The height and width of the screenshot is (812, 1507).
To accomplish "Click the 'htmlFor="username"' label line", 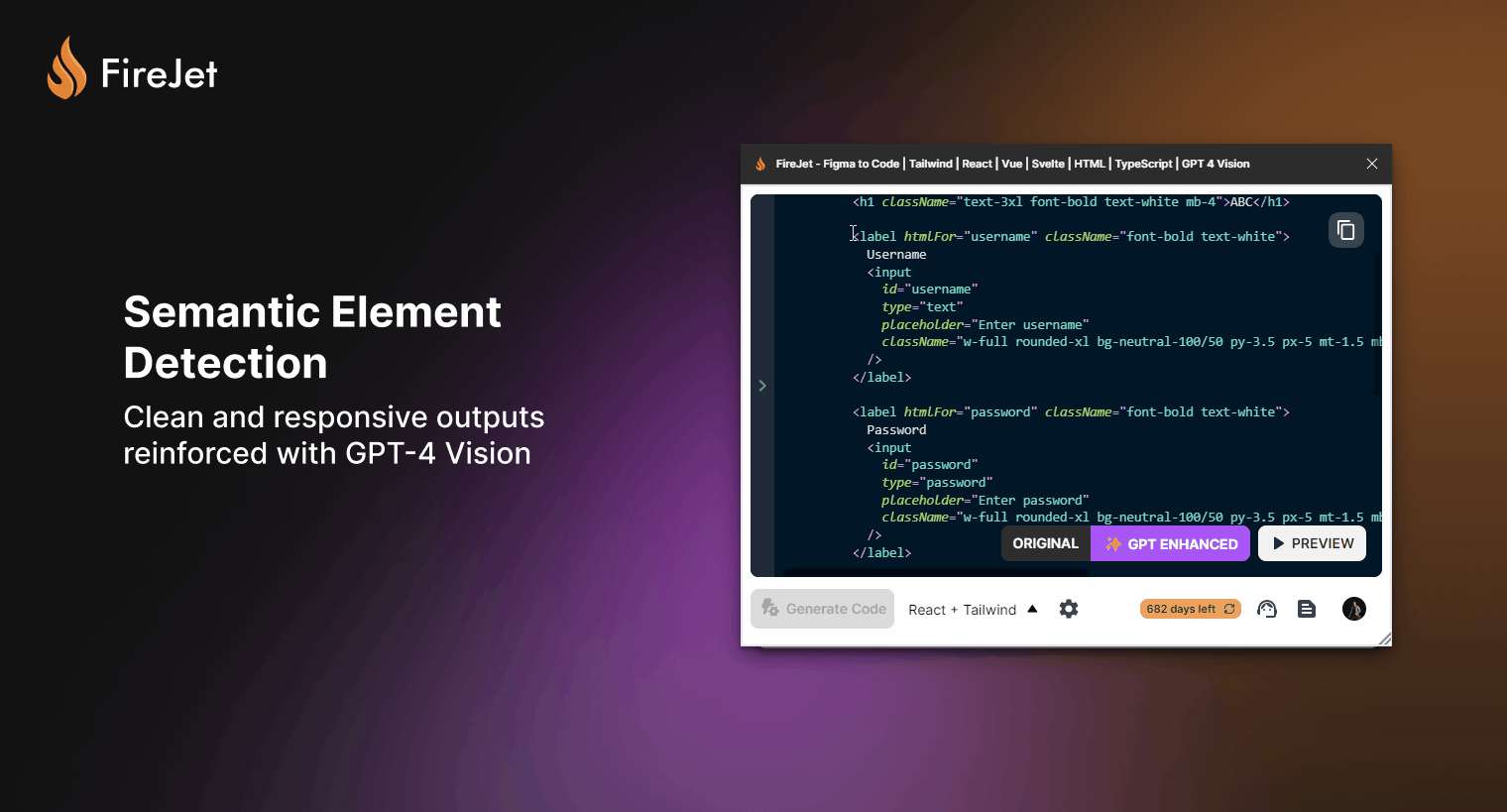I will [x=1071, y=237].
